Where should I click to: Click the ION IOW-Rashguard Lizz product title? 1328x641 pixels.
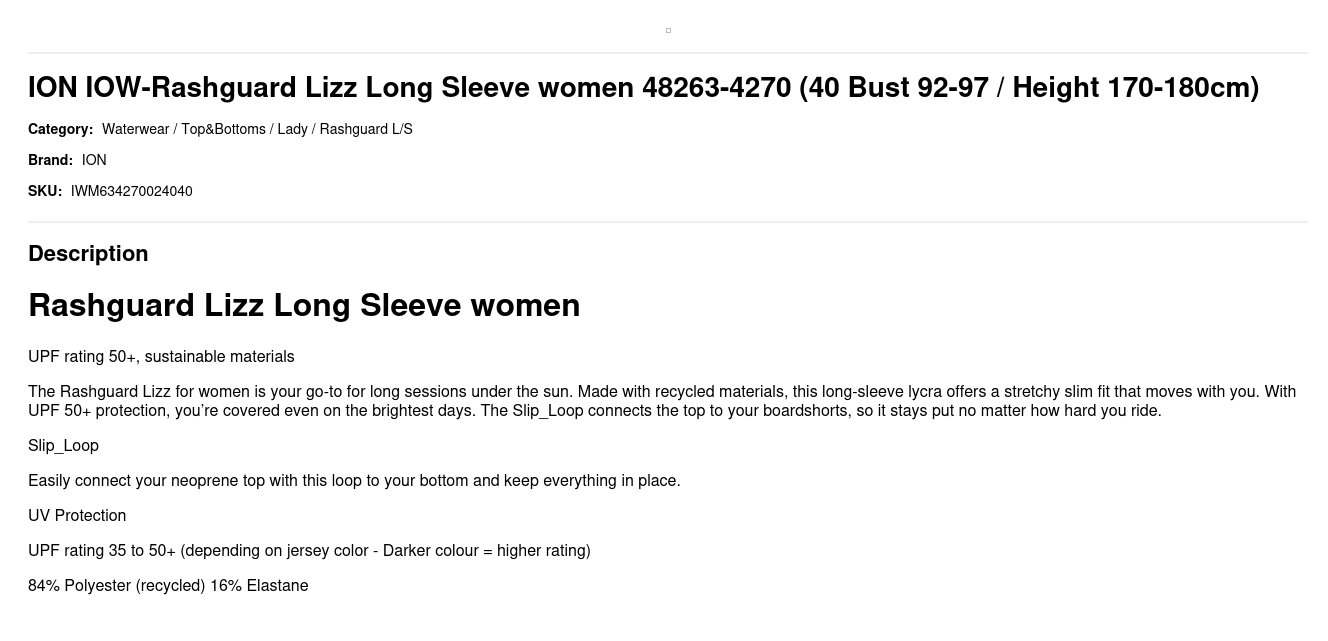[x=643, y=87]
